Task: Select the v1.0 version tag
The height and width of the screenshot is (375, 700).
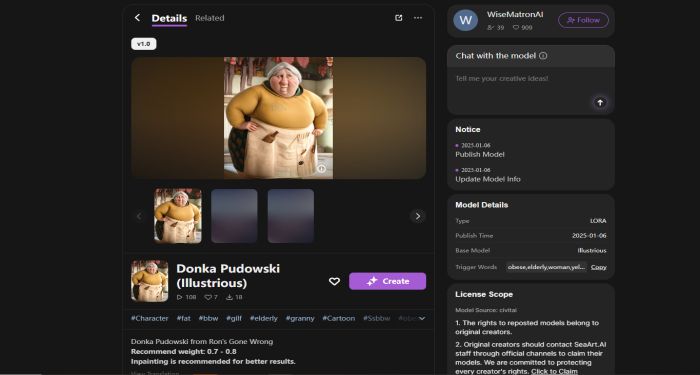Action: 144,44
